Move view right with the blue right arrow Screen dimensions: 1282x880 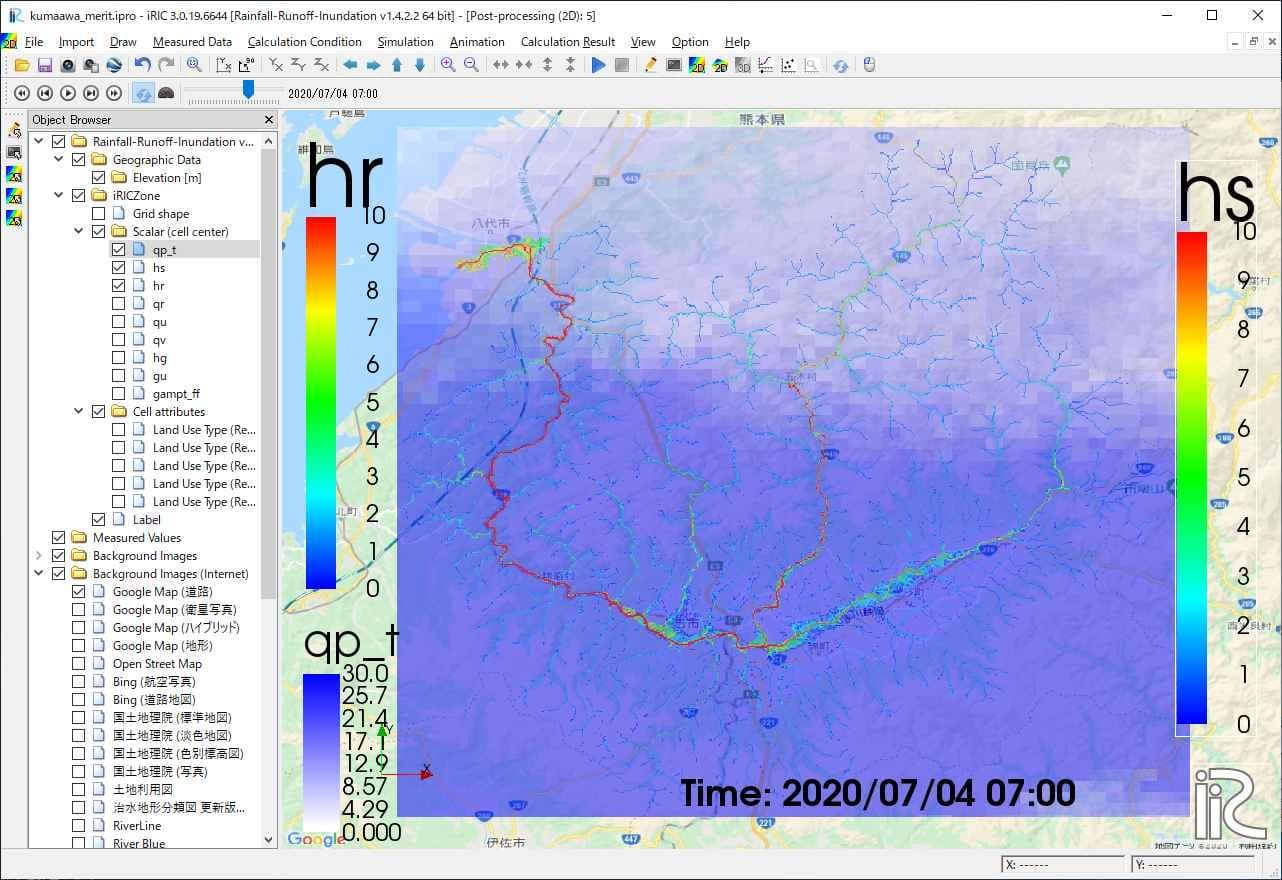373,65
